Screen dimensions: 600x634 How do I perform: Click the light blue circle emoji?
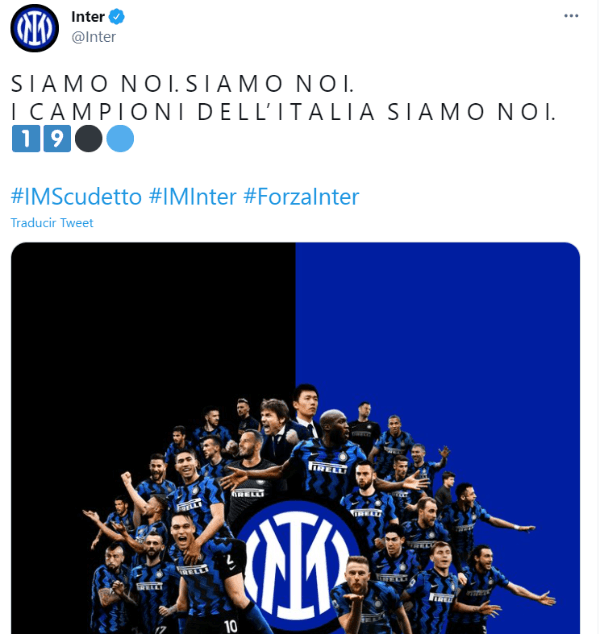pyautogui.click(x=119, y=139)
